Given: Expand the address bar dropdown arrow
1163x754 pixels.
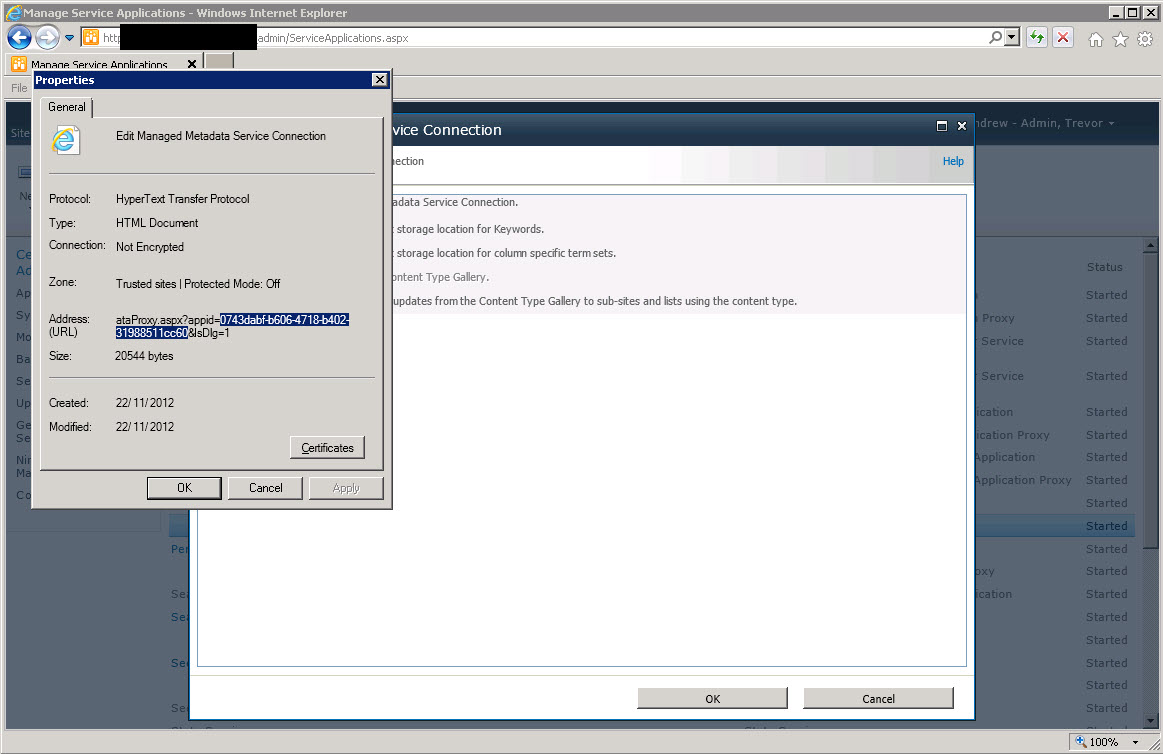Looking at the screenshot, I should (1012, 38).
